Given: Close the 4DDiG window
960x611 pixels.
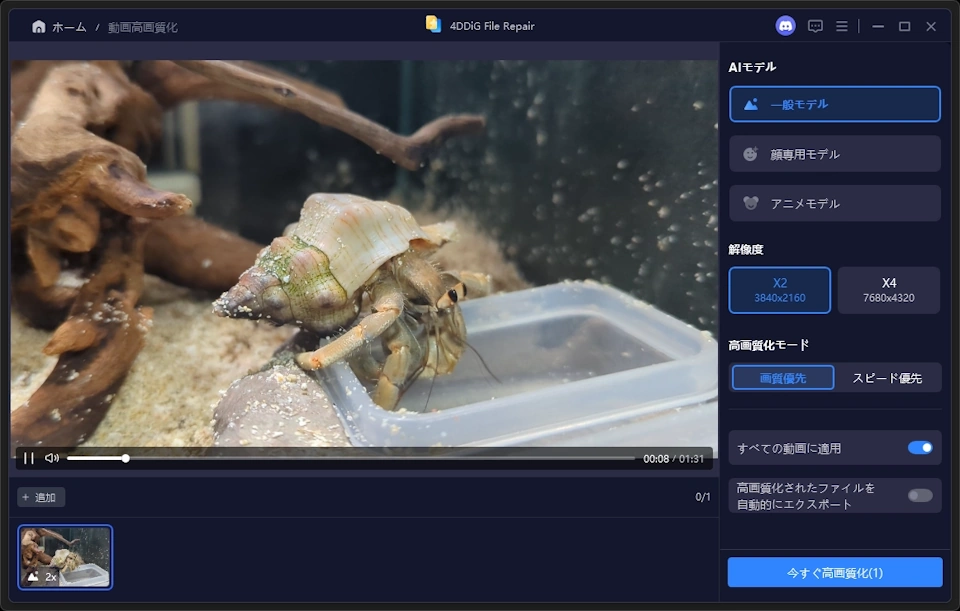Looking at the screenshot, I should coord(931,26).
